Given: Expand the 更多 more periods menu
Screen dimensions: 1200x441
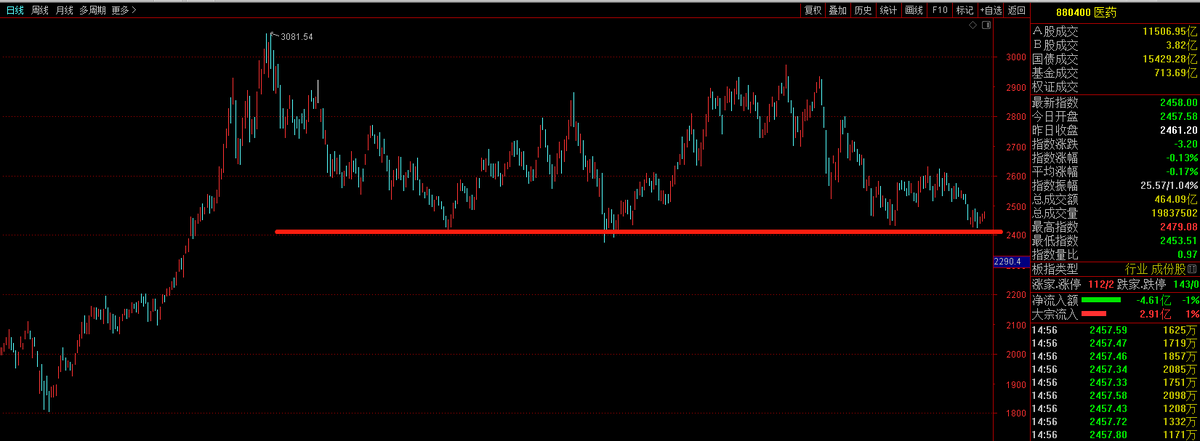Looking at the screenshot, I should click(x=125, y=10).
